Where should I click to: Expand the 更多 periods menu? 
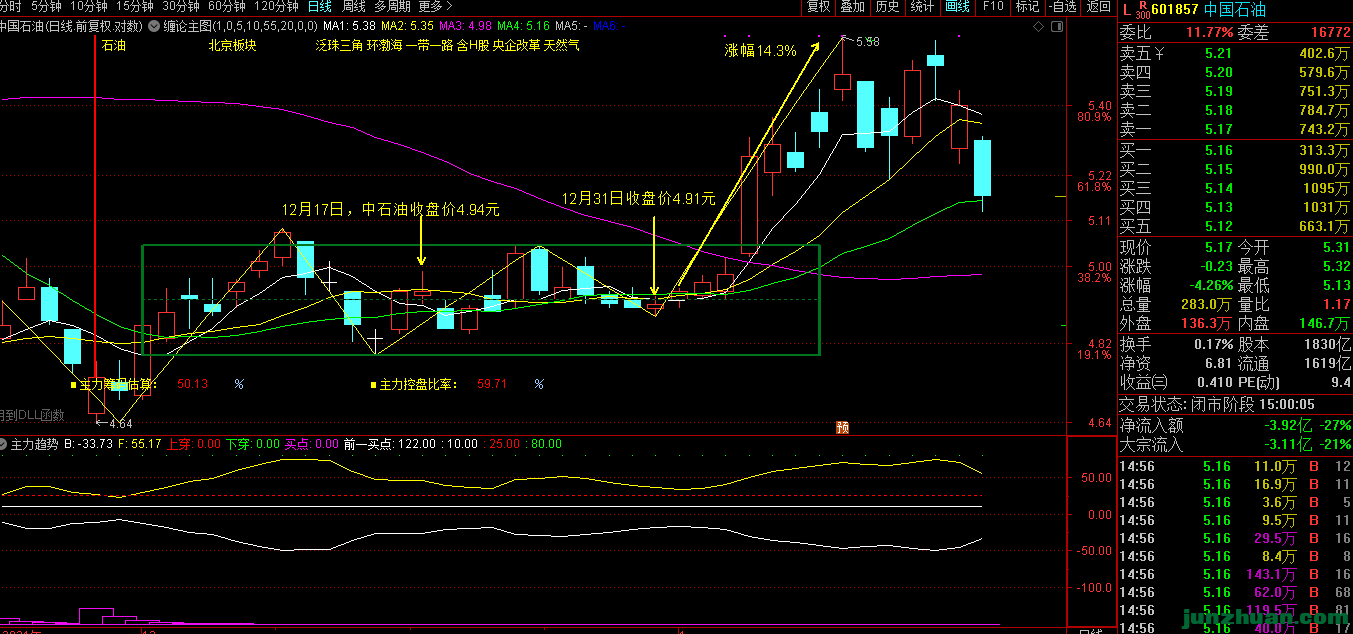(x=436, y=6)
